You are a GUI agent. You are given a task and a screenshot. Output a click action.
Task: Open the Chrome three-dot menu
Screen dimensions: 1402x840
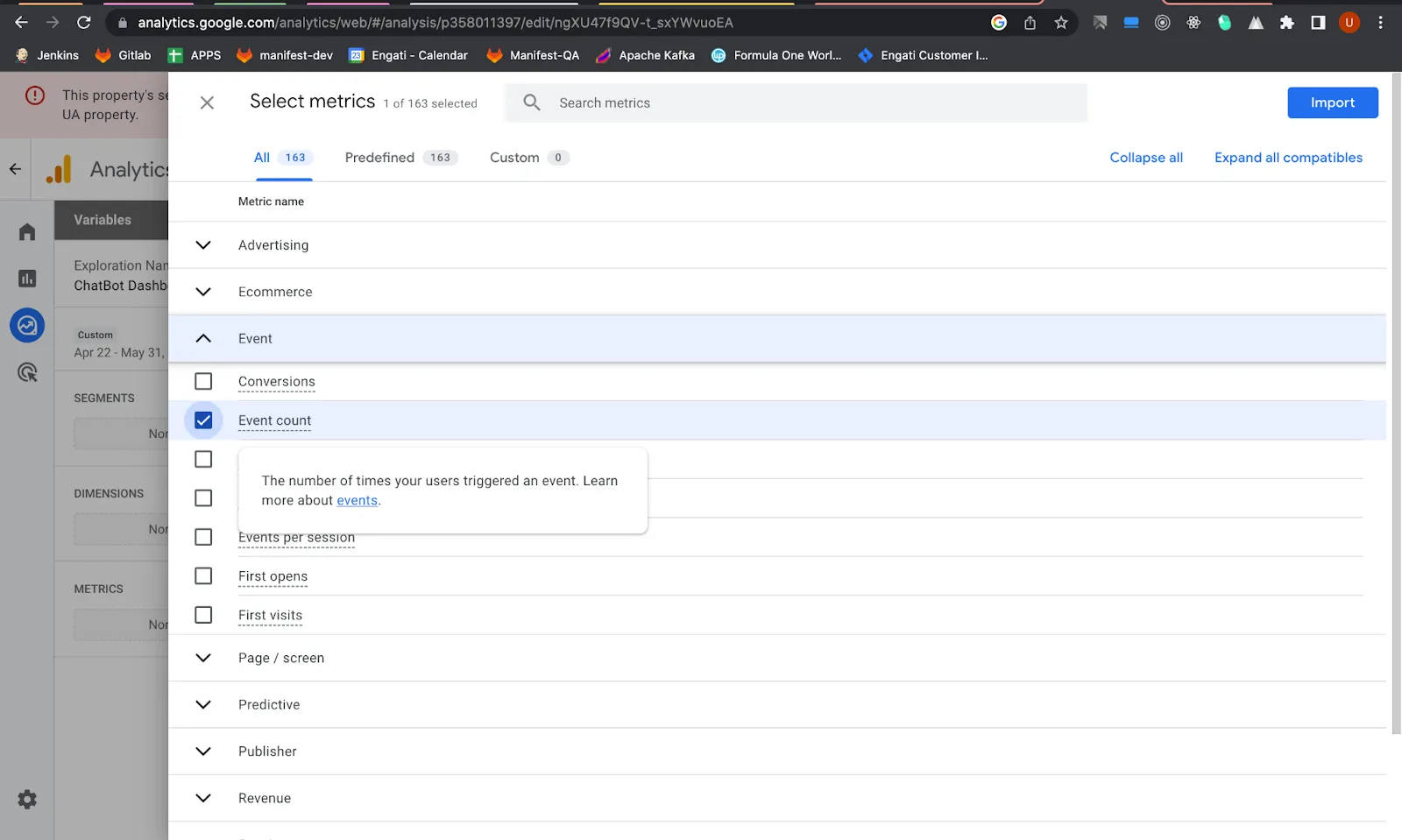tap(1380, 23)
